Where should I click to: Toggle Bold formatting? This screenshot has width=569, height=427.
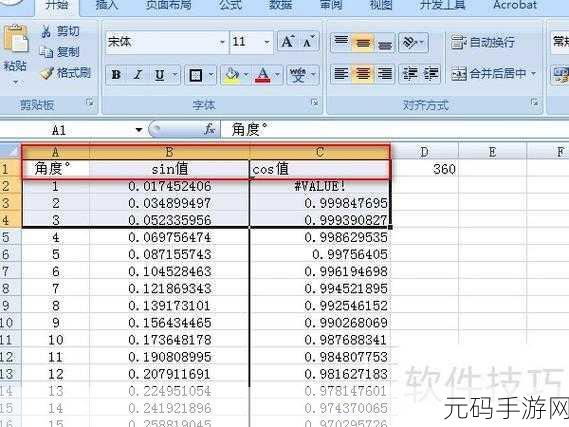(x=116, y=75)
